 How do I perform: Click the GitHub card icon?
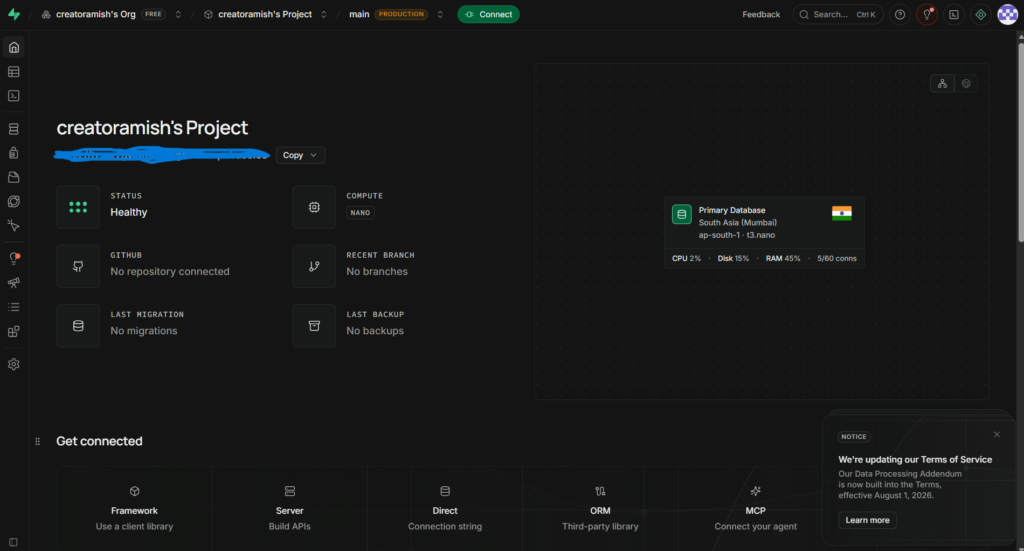(x=78, y=266)
